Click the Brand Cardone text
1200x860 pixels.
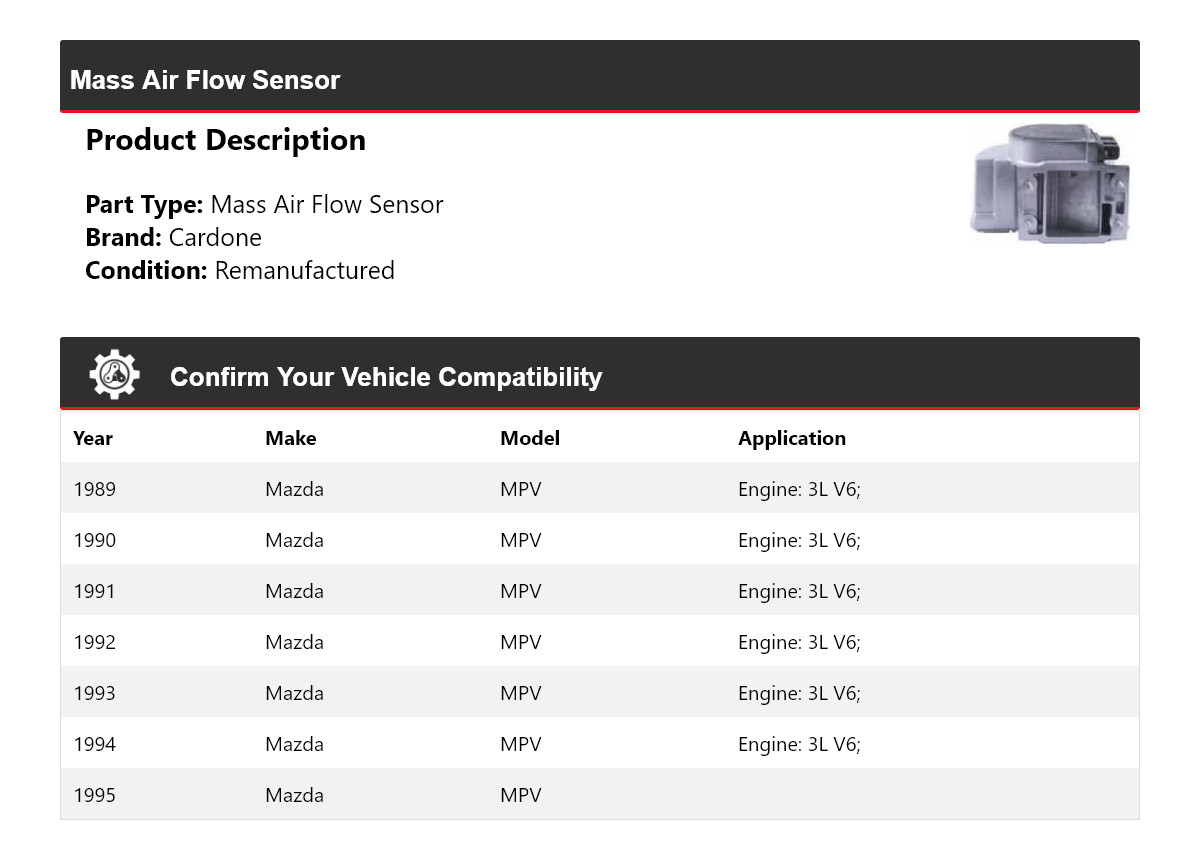click(174, 237)
